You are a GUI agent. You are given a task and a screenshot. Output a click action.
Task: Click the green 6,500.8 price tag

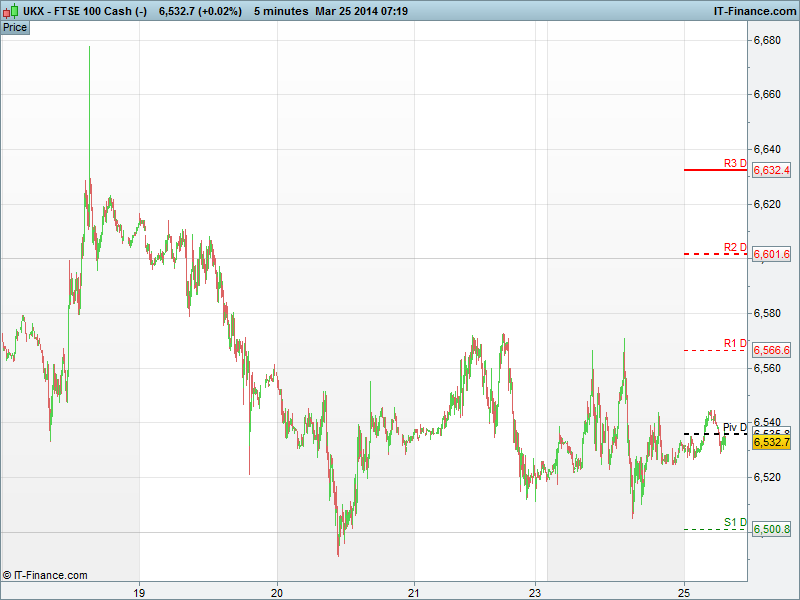771,530
